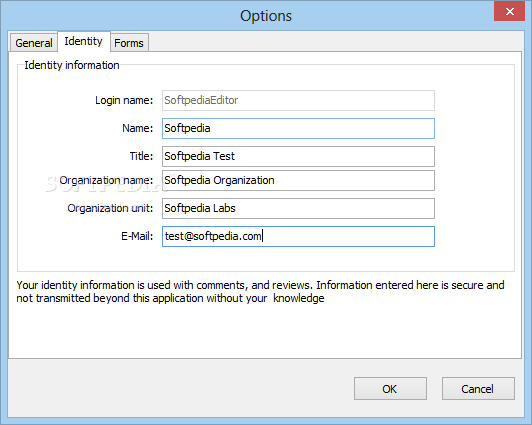532x425 pixels.
Task: Close the Options dialog window
Action: click(x=509, y=11)
